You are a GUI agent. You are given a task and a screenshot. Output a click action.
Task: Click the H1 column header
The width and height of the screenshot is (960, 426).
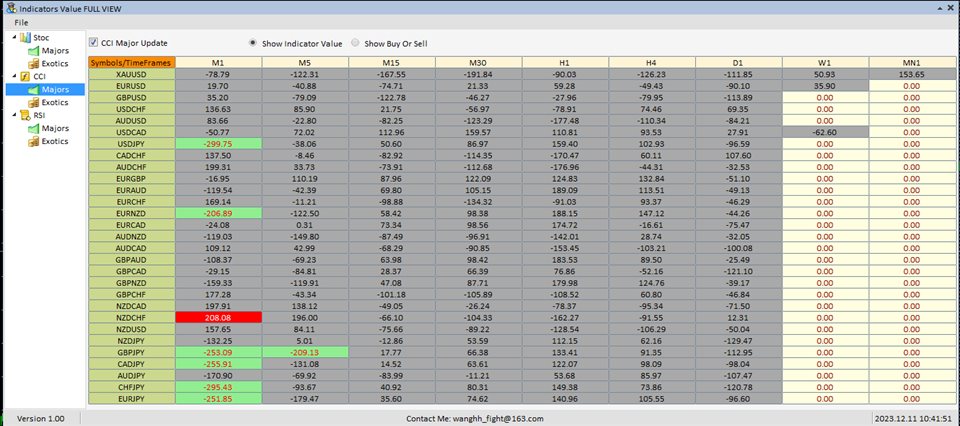(566, 62)
